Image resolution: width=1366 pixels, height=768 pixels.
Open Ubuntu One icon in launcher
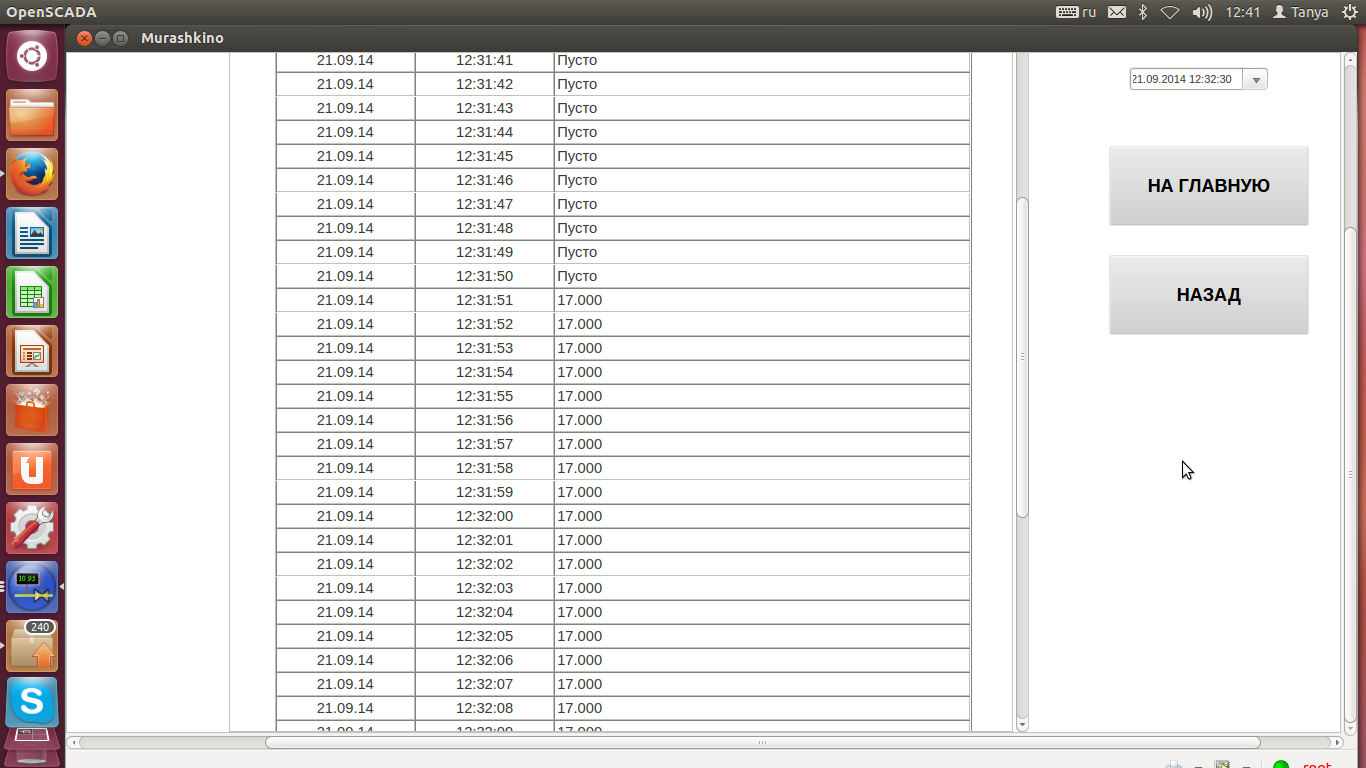32,469
